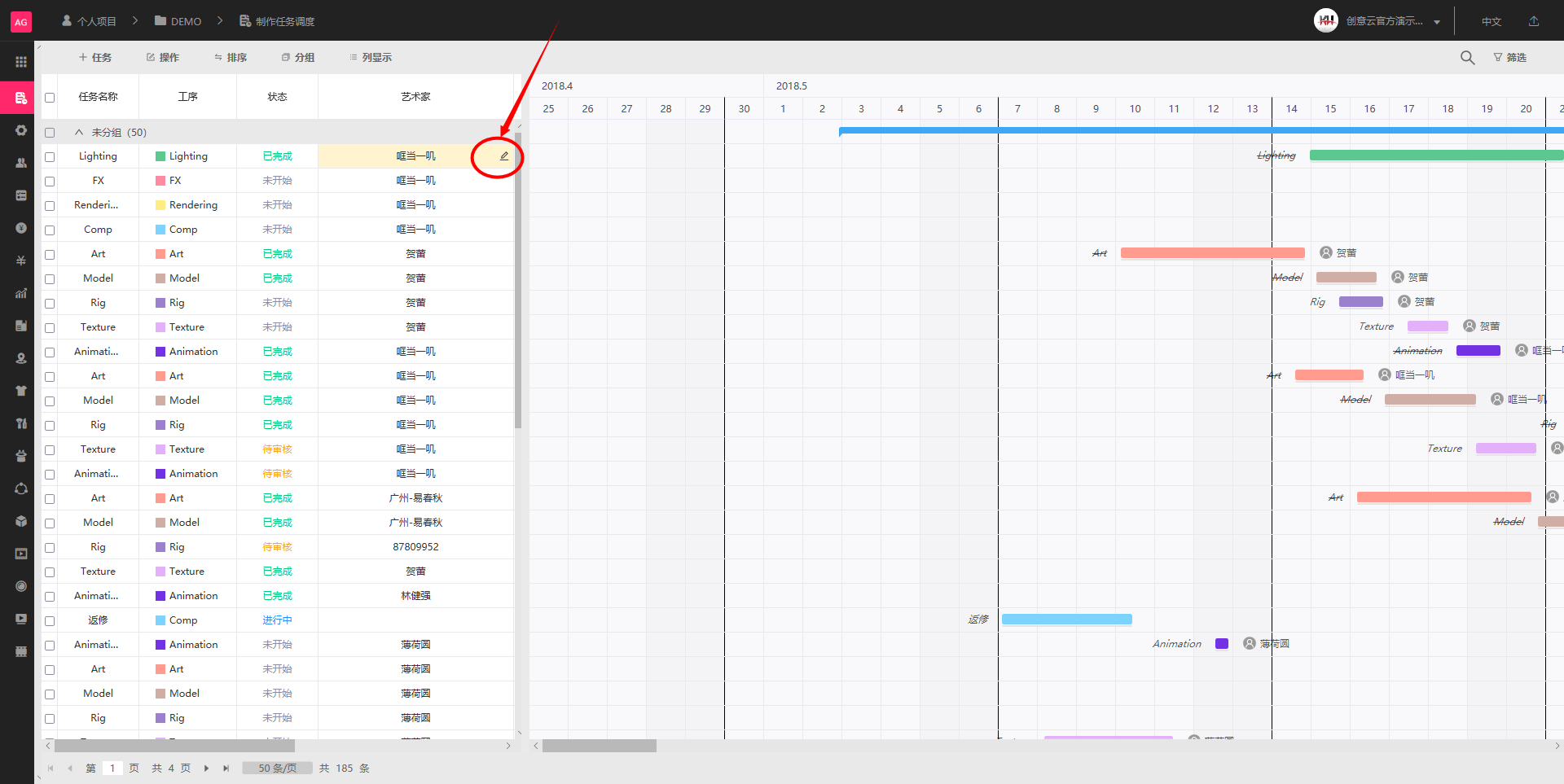The height and width of the screenshot is (784, 1564).
Task: Check the Lighting task row checkbox
Action: [x=50, y=157]
